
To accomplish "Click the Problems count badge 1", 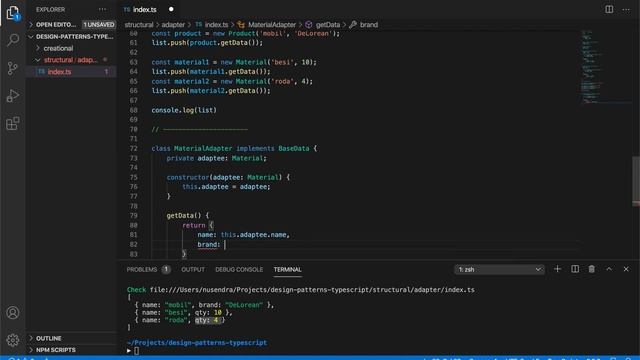I will click(x=166, y=269).
